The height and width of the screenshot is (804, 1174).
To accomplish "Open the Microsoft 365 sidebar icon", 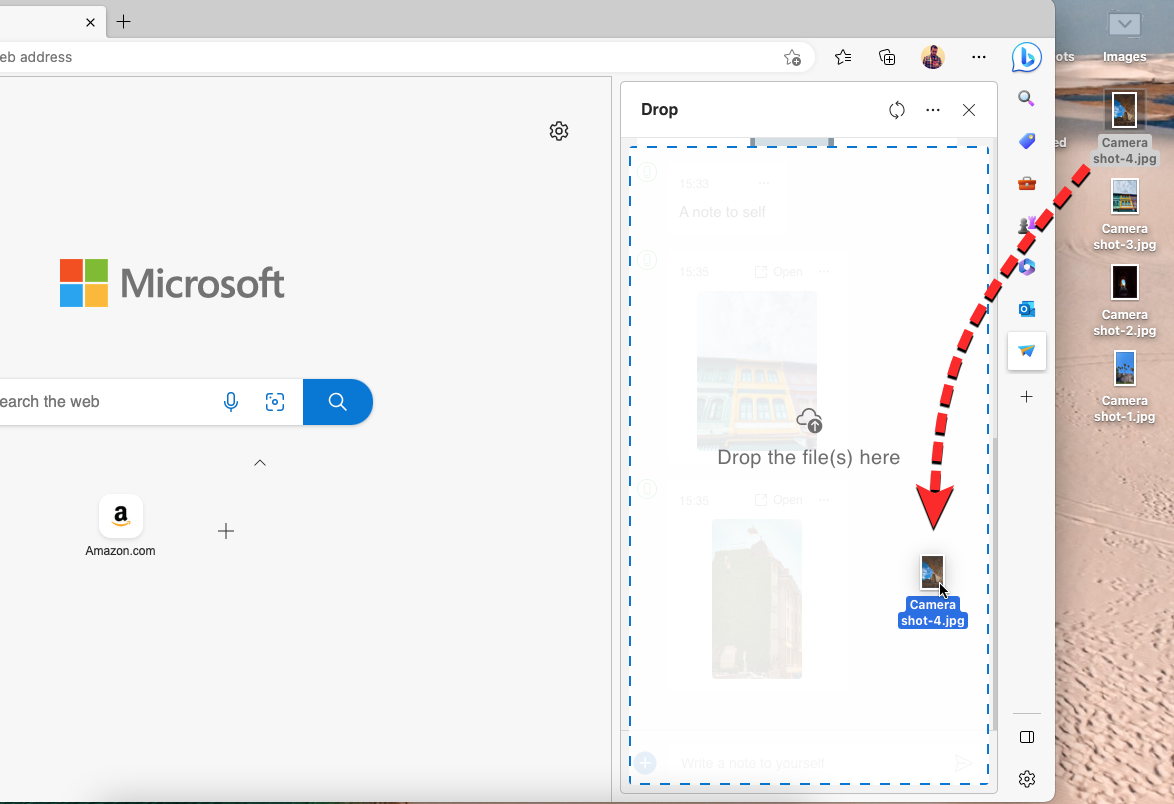I will (1026, 267).
